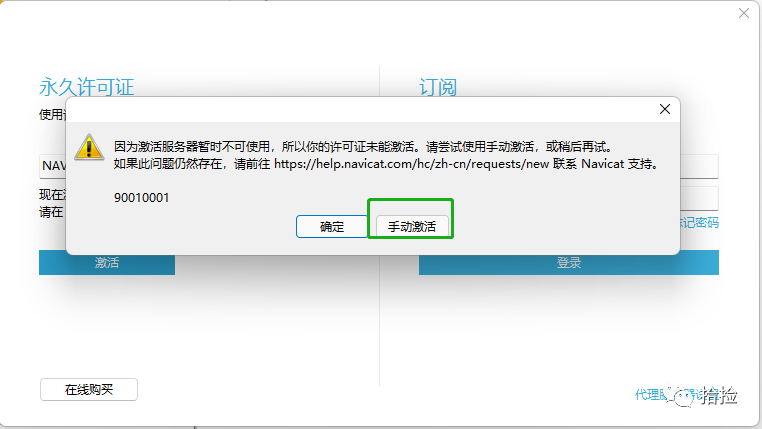Close the Navicat registration window
The height and width of the screenshot is (429, 762).
click(x=744, y=13)
